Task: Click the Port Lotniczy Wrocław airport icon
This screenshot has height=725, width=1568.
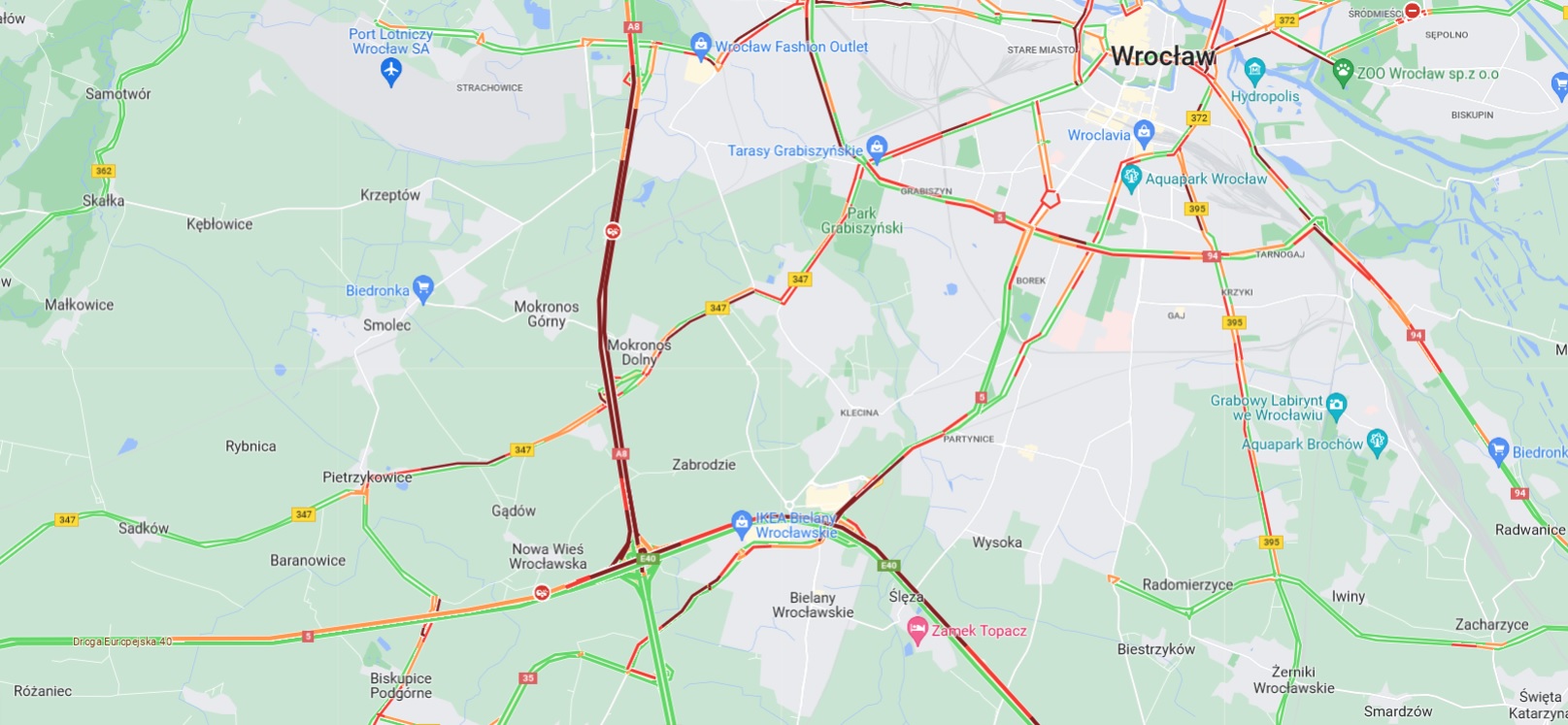Action: (x=391, y=71)
